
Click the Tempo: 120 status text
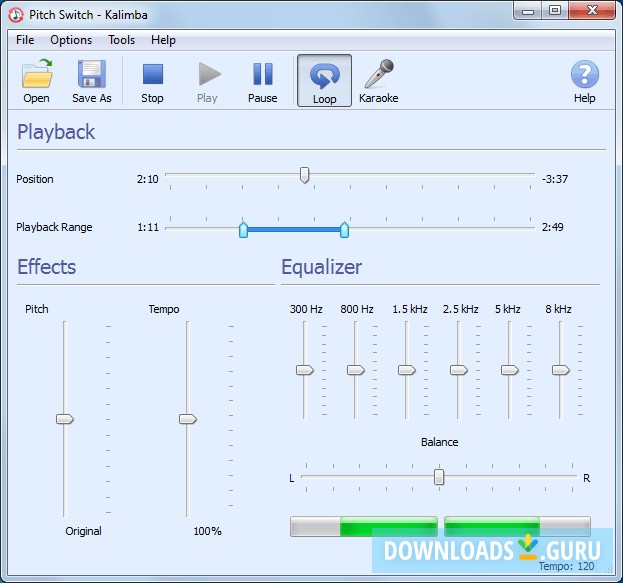566,566
